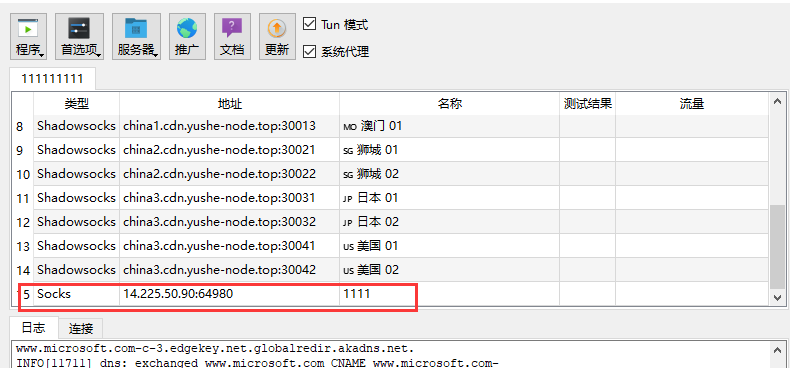This screenshot has width=790, height=368.
Task: Click the 更新 update button
Action: tap(277, 37)
